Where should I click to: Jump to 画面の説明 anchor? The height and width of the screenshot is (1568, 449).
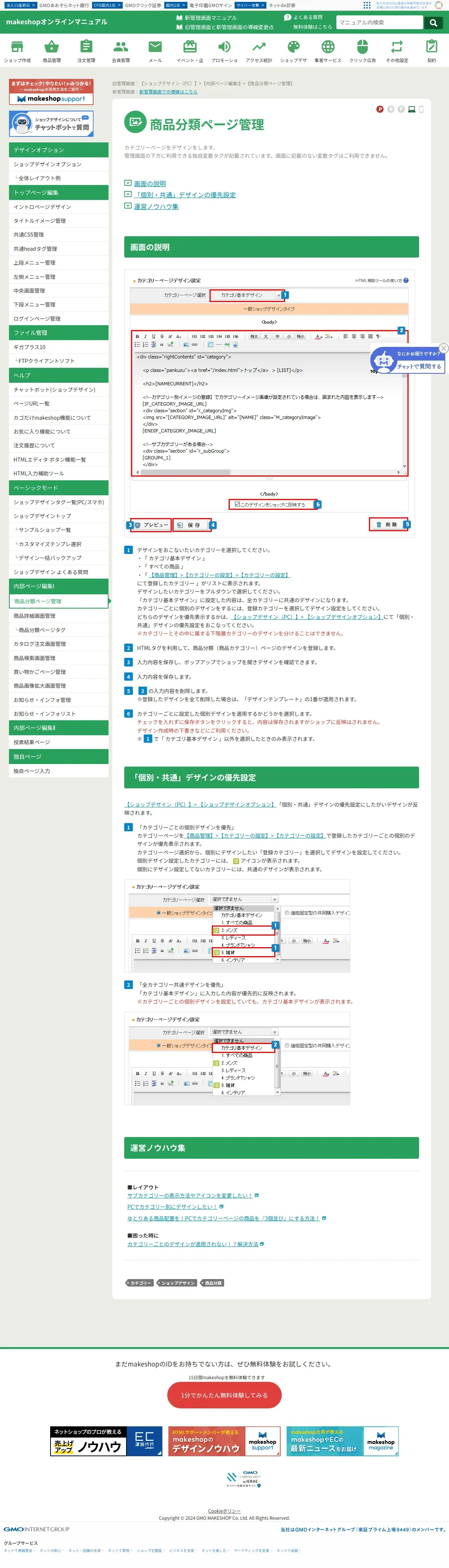[150, 183]
